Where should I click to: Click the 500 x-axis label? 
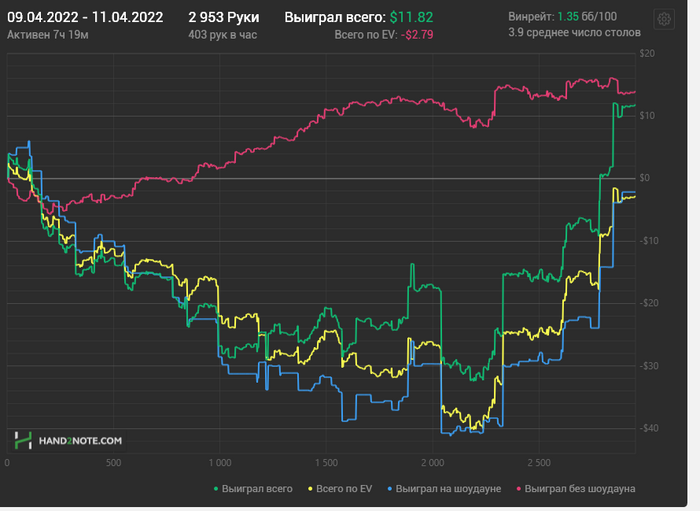click(113, 463)
